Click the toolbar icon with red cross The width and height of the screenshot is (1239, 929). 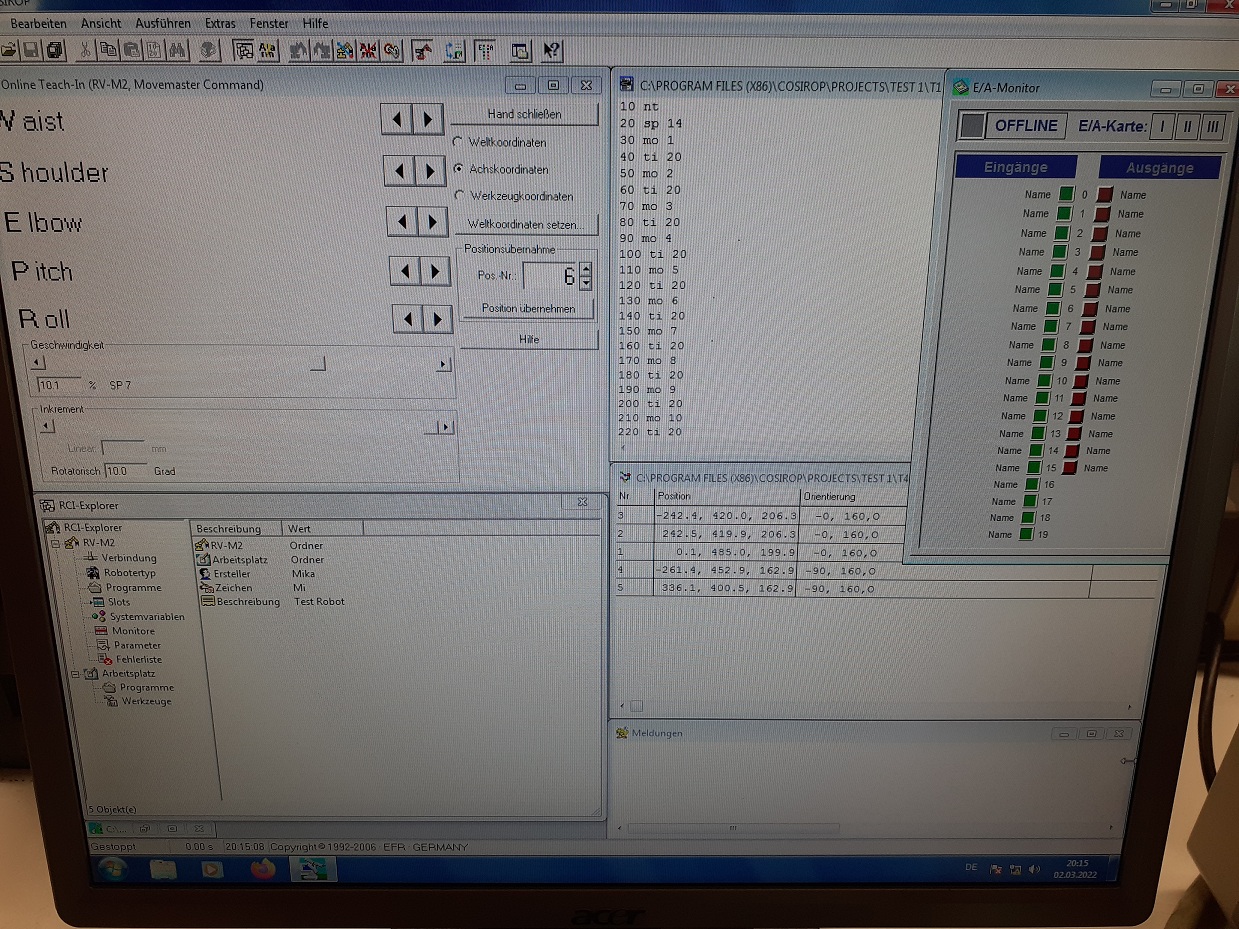coord(367,50)
